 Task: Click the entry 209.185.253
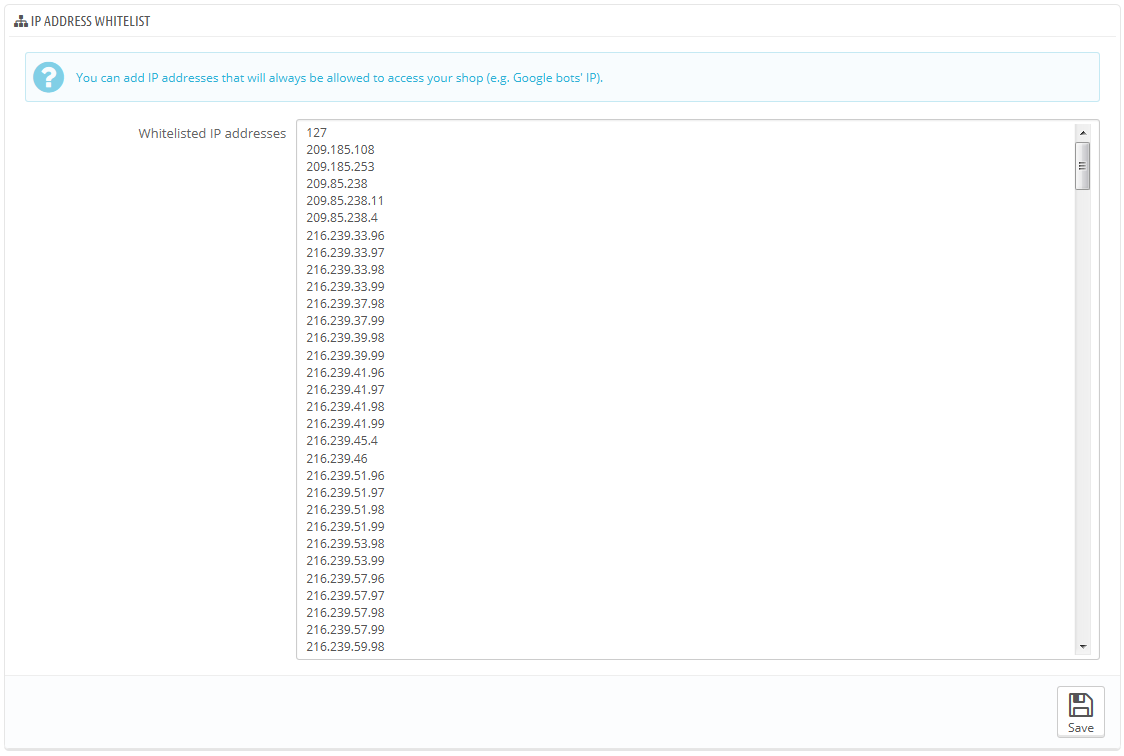point(340,167)
